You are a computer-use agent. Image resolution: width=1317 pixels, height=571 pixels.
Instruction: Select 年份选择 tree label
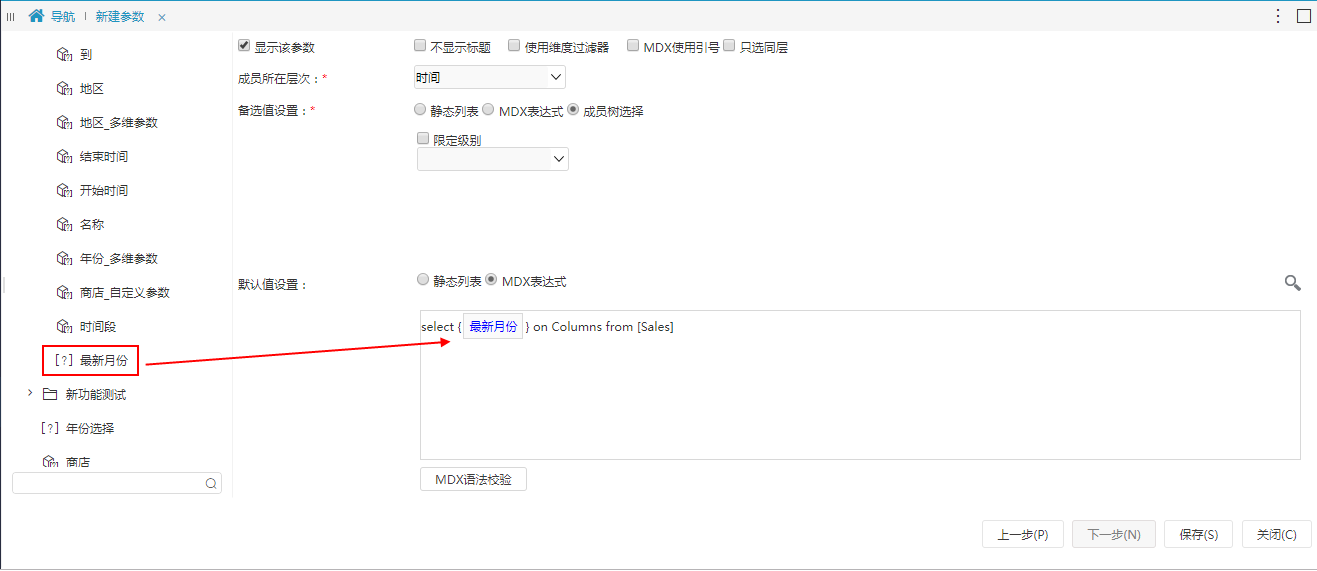click(x=90, y=429)
